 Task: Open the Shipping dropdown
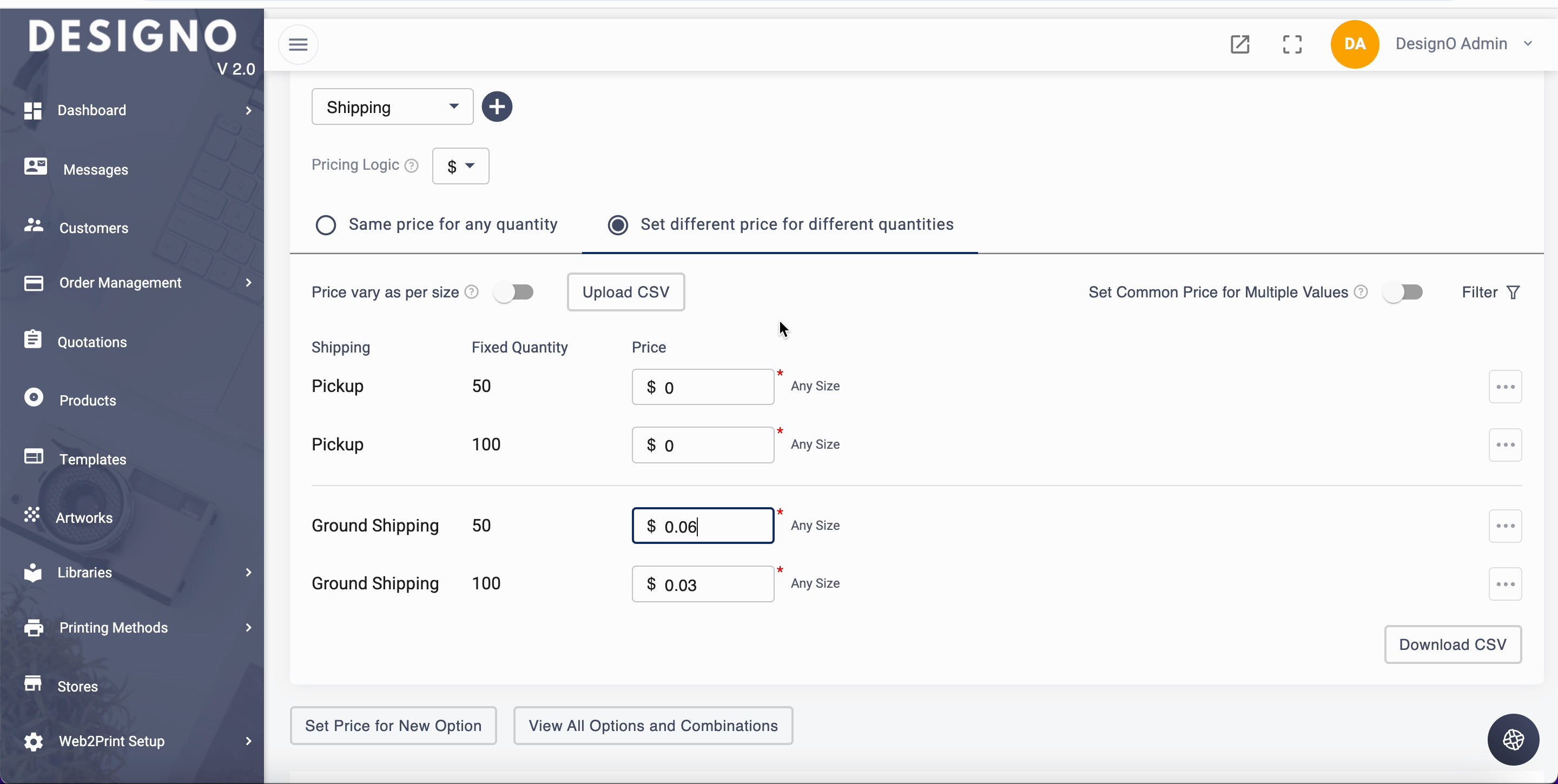click(392, 107)
